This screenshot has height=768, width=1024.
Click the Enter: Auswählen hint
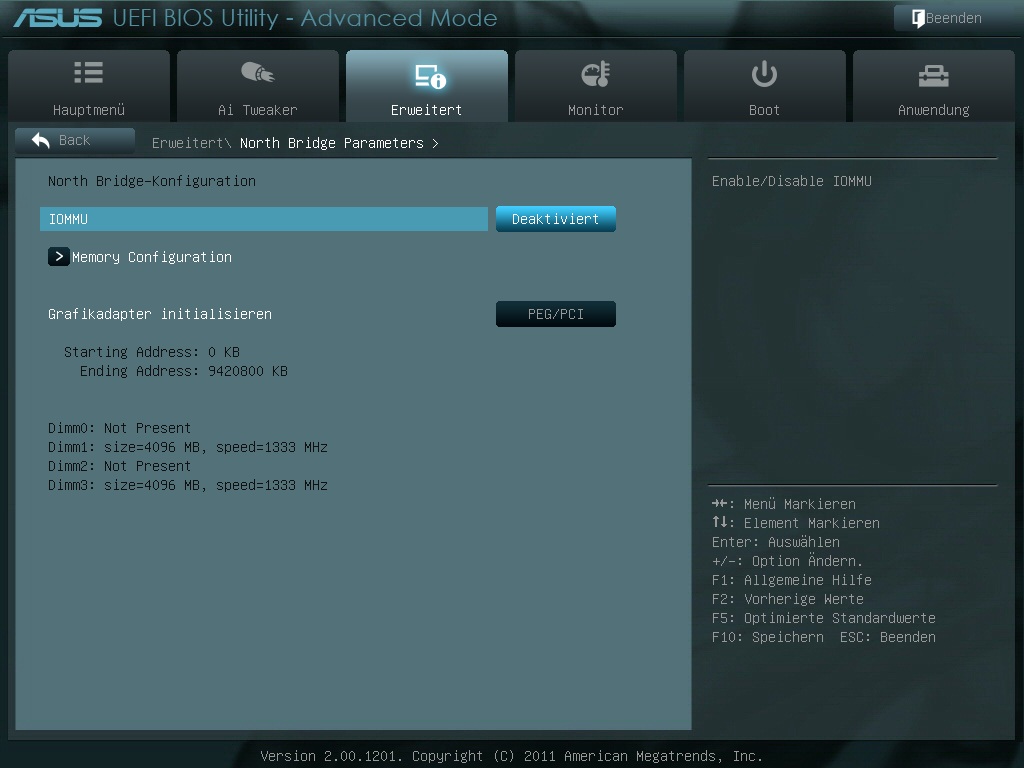coord(776,542)
